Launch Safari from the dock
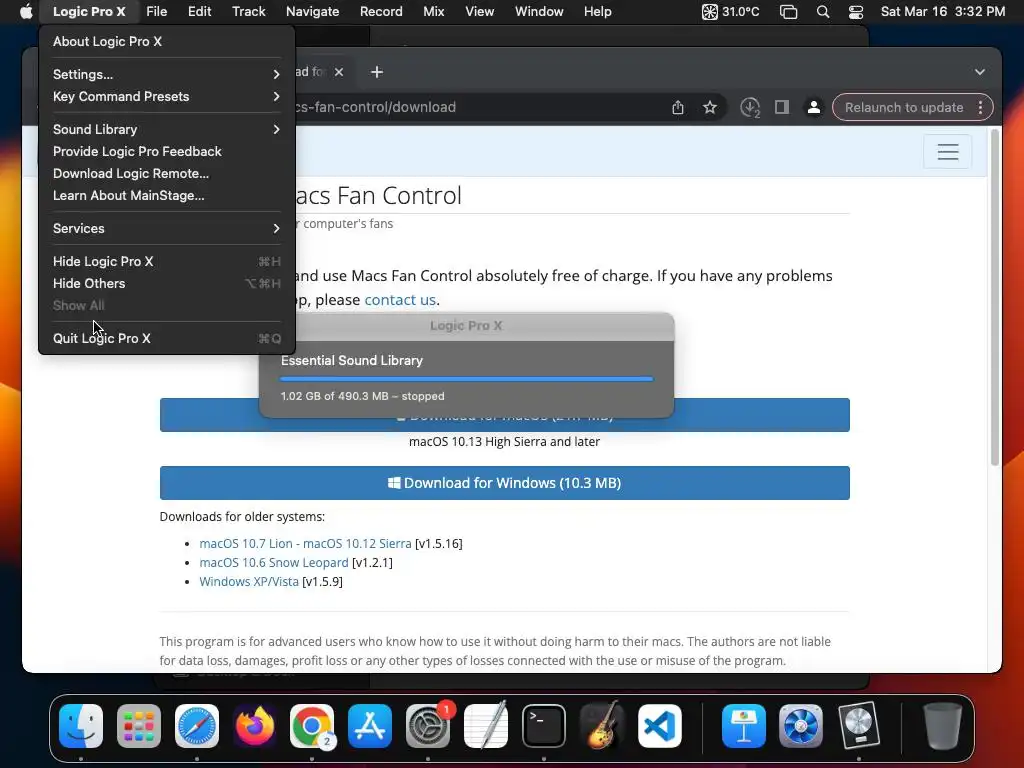This screenshot has width=1024, height=768. [197, 726]
